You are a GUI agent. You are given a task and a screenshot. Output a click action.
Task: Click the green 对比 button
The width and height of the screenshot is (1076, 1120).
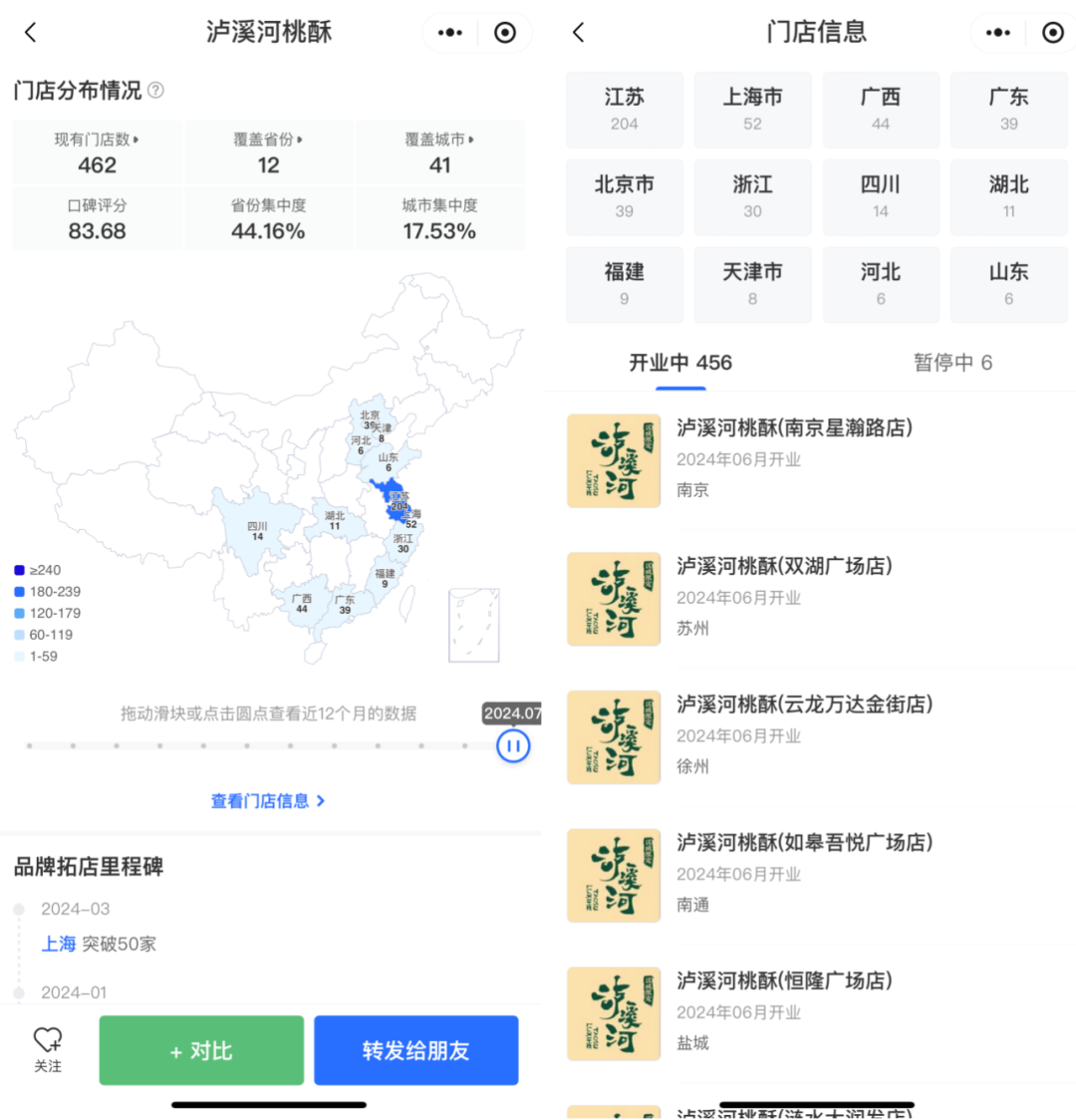click(x=201, y=1050)
